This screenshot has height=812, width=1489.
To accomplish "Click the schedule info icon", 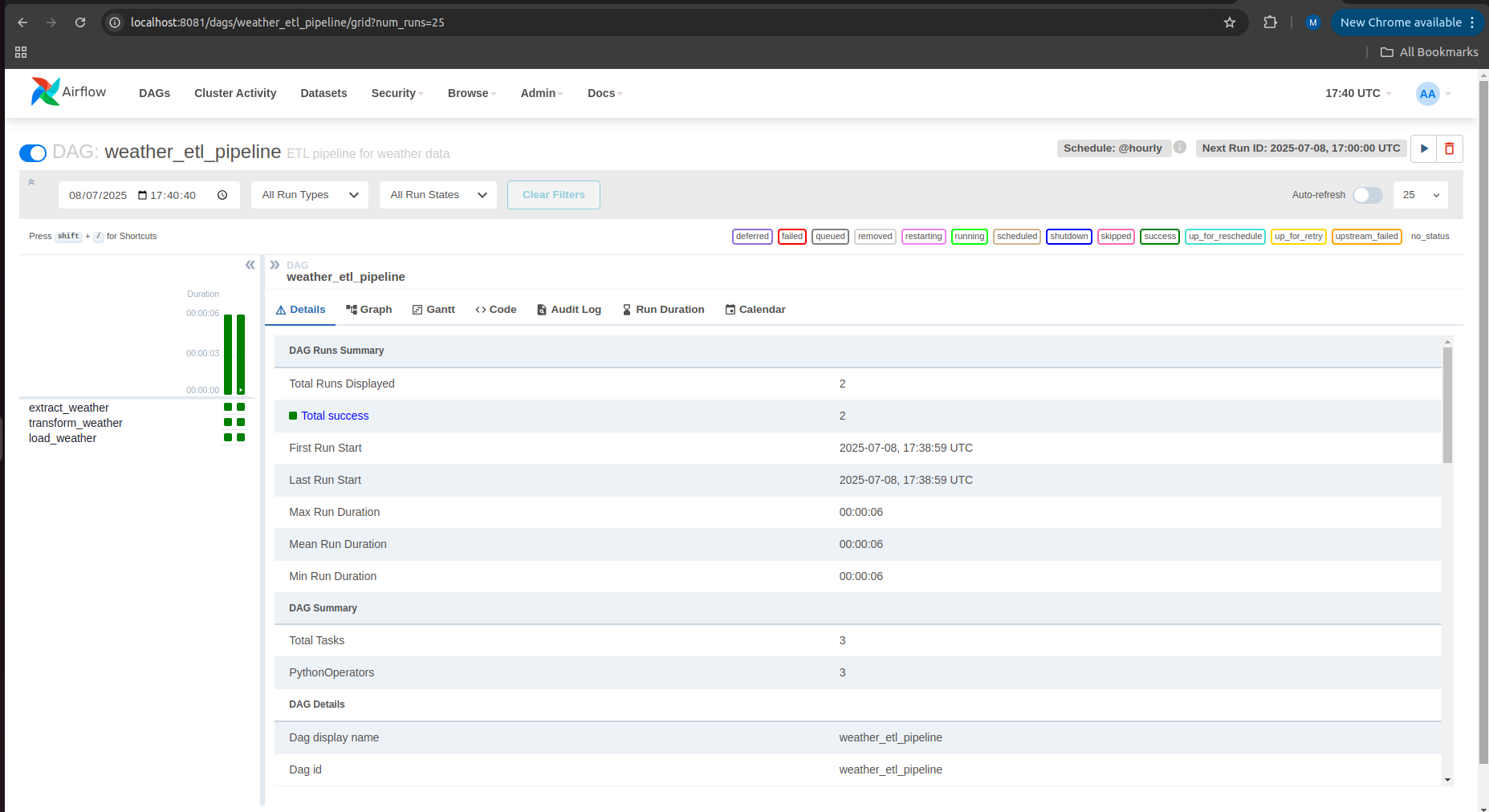I will click(x=1180, y=147).
